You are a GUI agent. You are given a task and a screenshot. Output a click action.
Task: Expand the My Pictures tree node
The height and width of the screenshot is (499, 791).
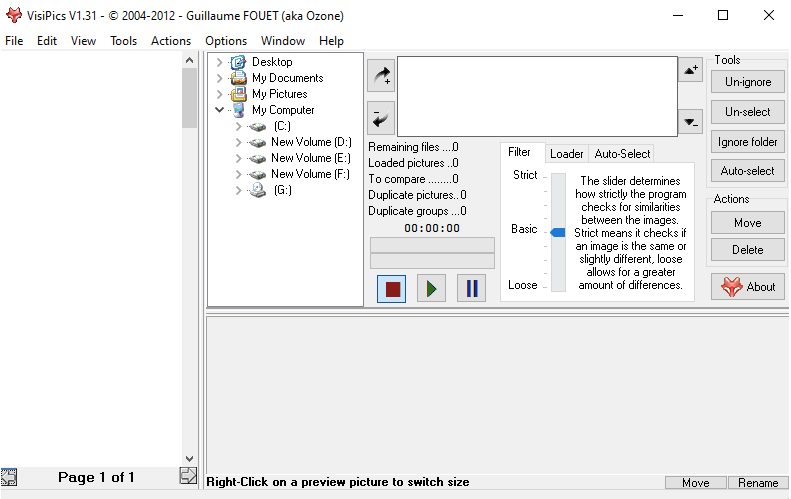(x=219, y=94)
